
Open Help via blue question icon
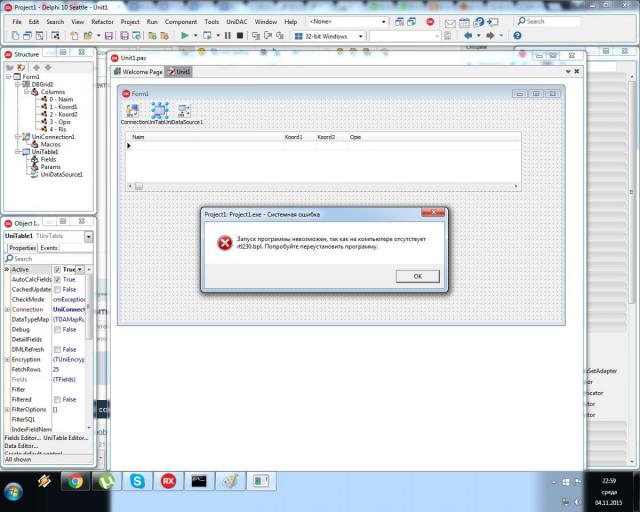pyautogui.click(x=517, y=36)
